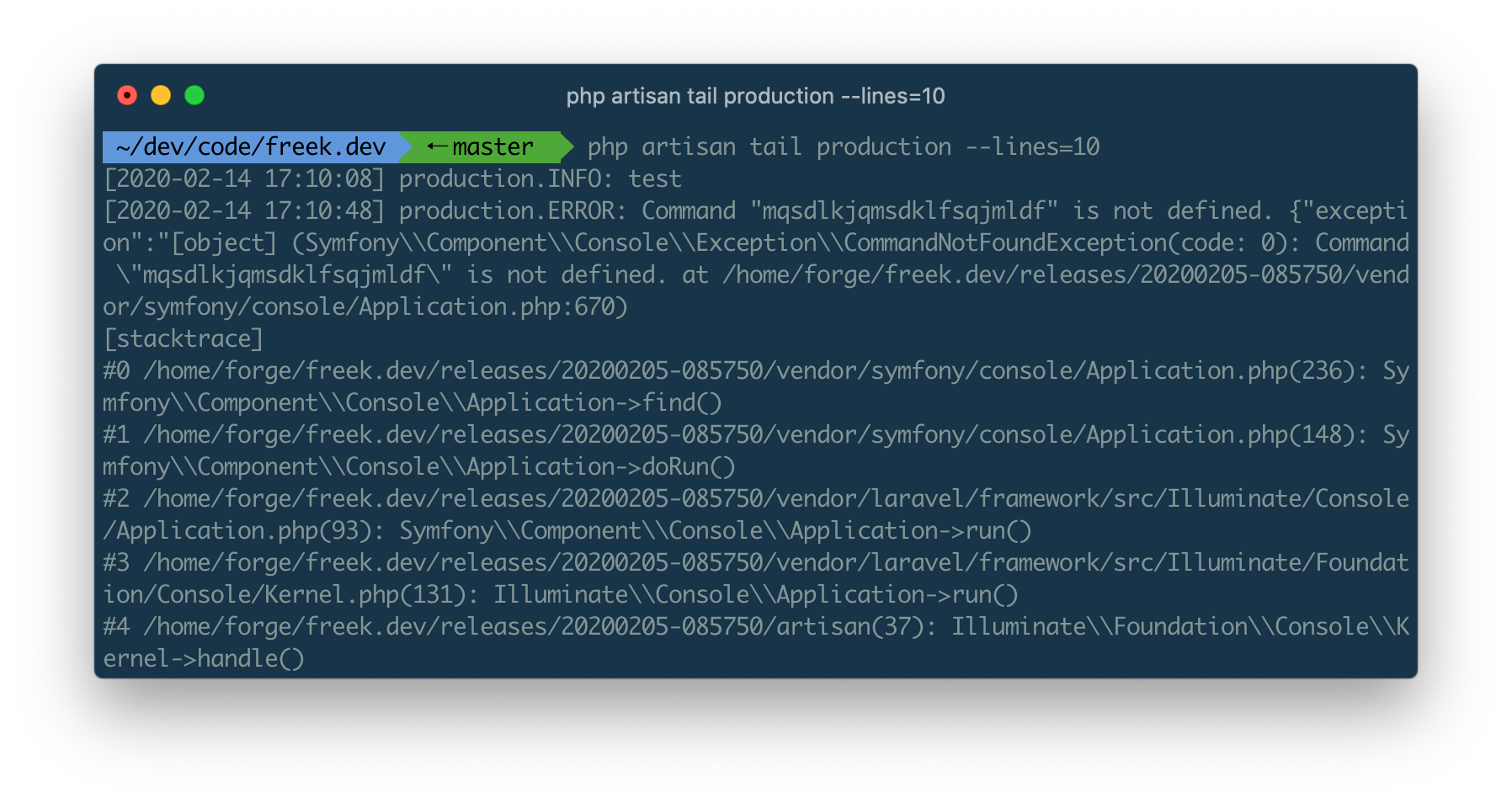
Task: Click the [stacktrace] label line
Action: click(x=184, y=338)
